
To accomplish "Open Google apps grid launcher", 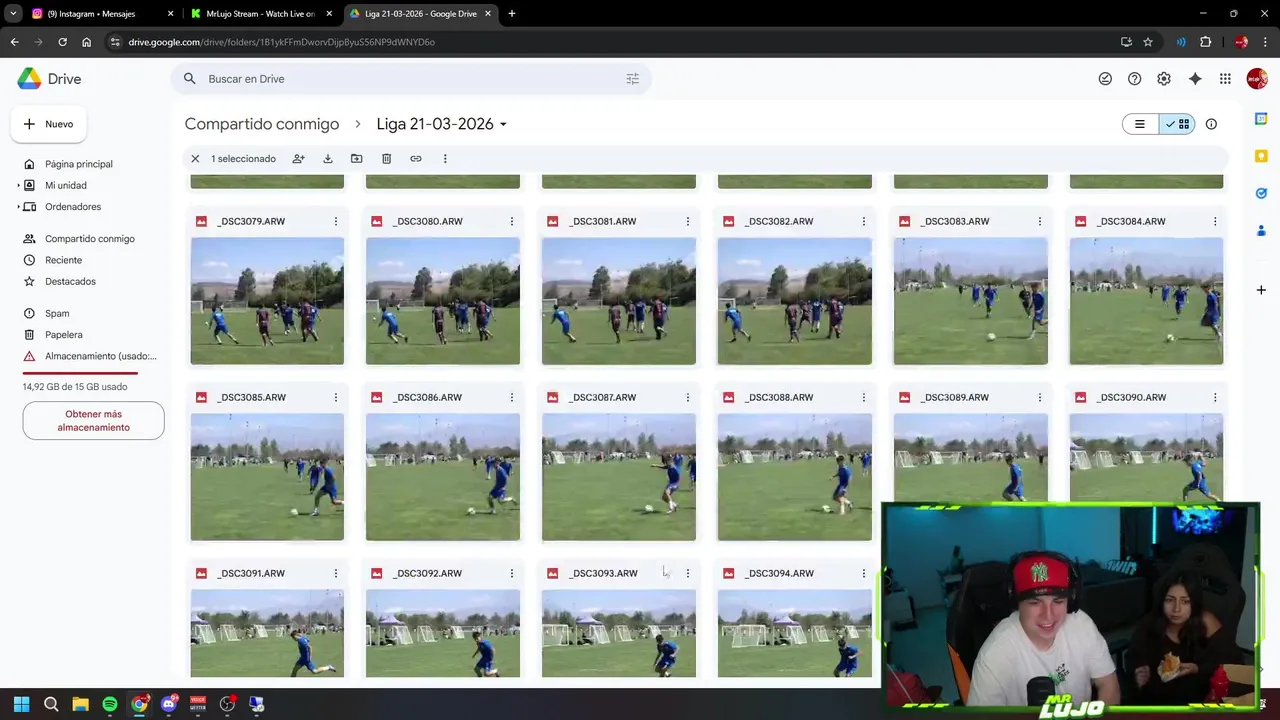I will coord(1225,79).
